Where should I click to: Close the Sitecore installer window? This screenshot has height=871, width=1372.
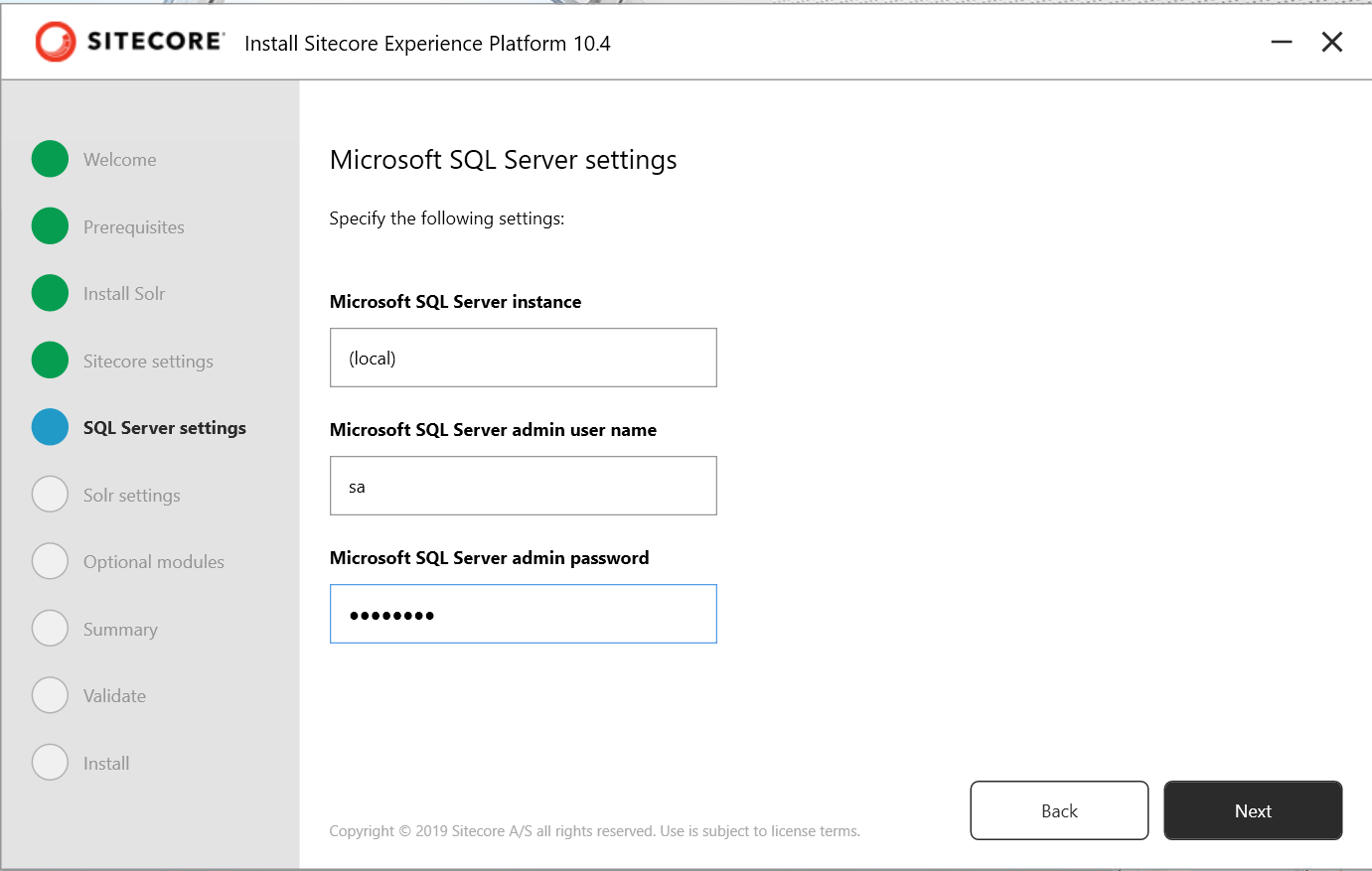(1332, 42)
